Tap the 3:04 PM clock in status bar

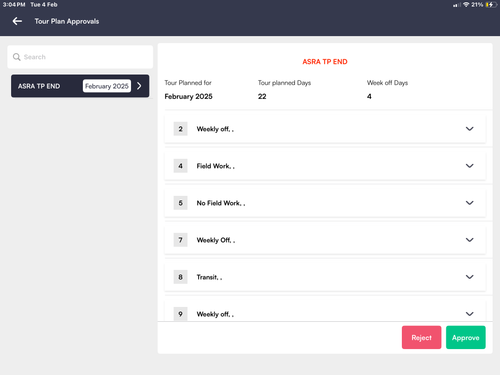[14, 5]
